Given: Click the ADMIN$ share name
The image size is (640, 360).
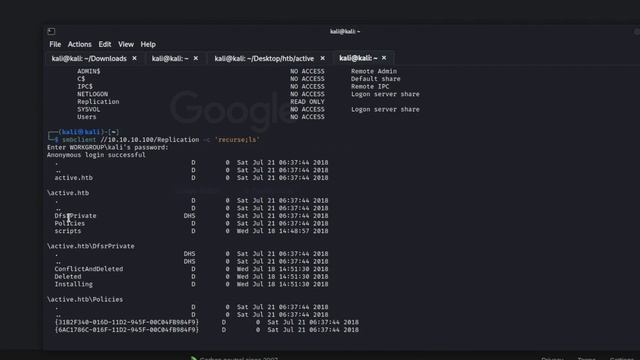Looking at the screenshot, I should click(89, 71).
